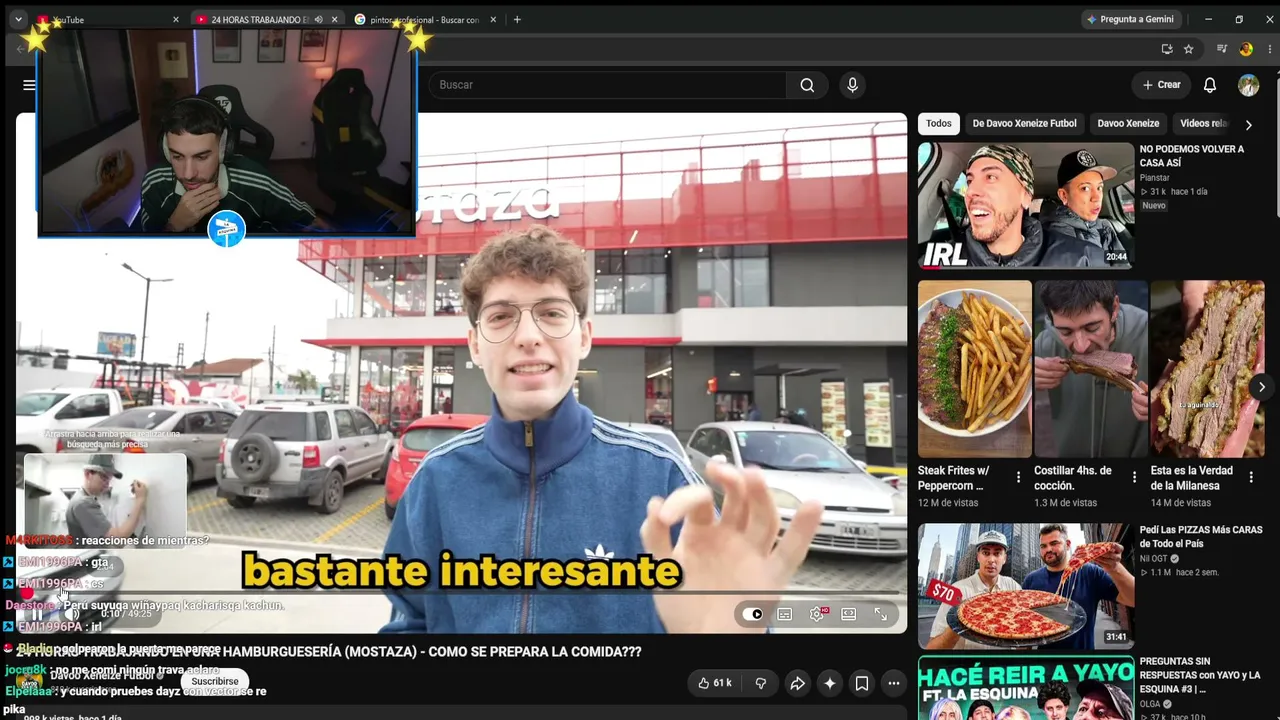The height and width of the screenshot is (720, 1280).
Task: Click in the YouTube search field
Action: click(607, 85)
